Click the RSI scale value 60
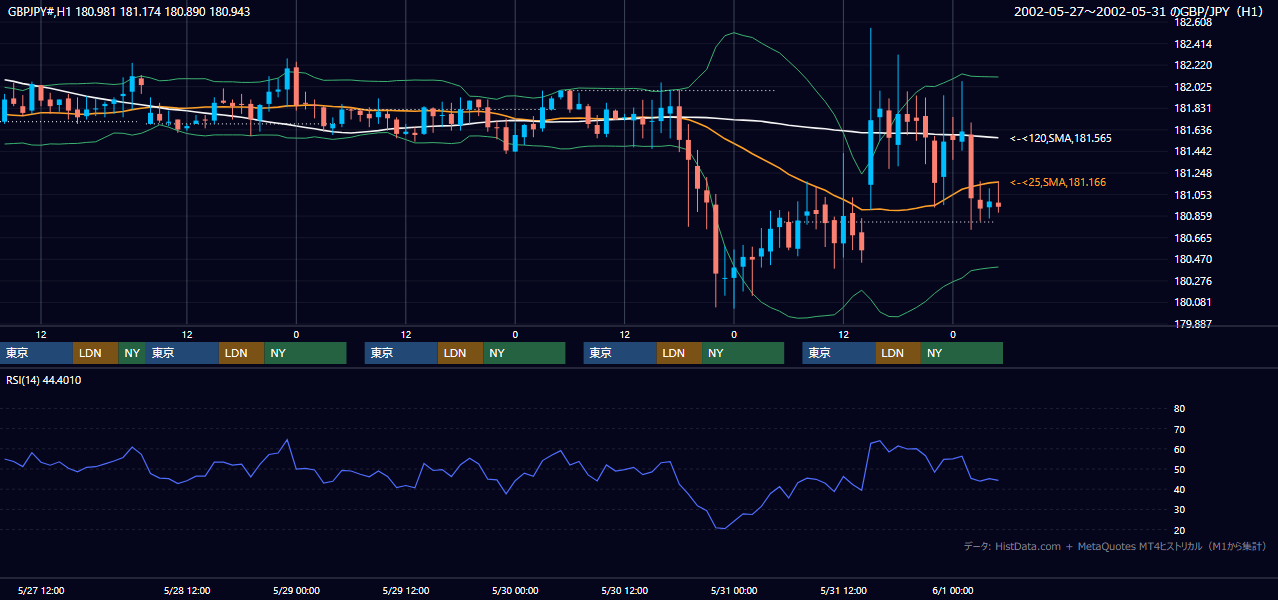 [1179, 449]
